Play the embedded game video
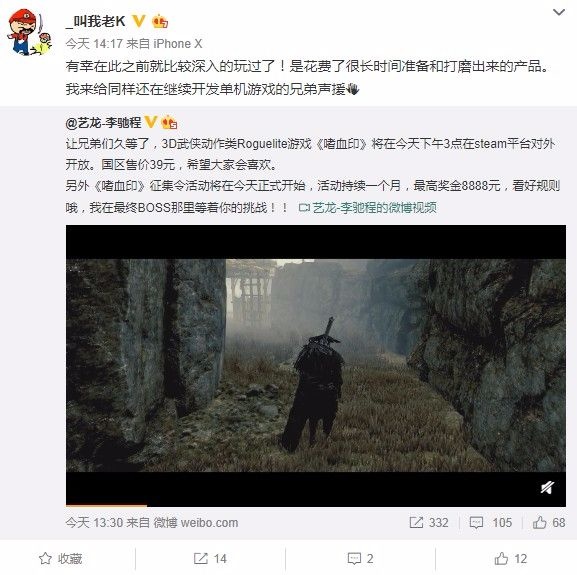The height and width of the screenshot is (575, 577). [316, 365]
